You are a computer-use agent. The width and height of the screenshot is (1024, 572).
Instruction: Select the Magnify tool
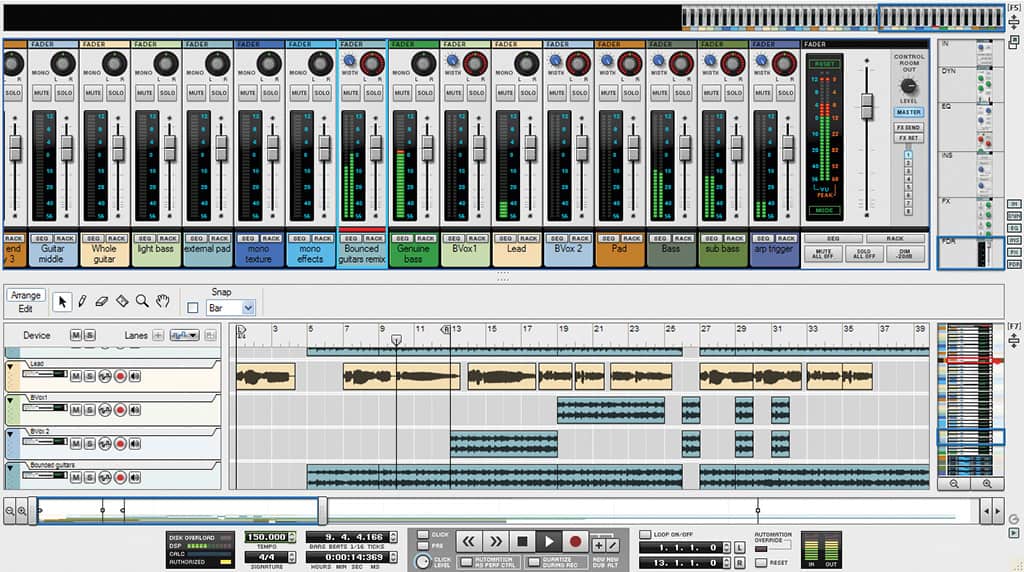pyautogui.click(x=142, y=301)
